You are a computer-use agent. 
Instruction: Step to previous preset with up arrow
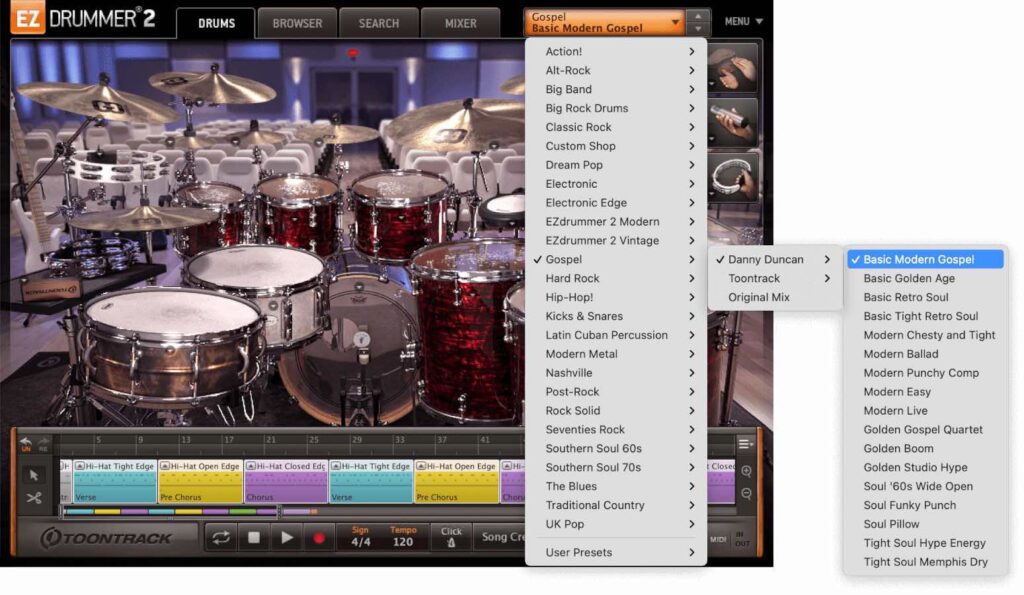tap(697, 16)
